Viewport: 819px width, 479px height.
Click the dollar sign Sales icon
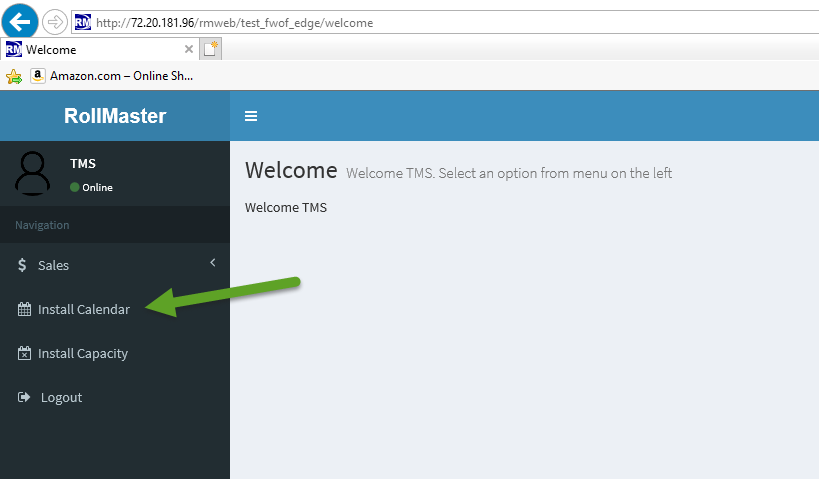[x=22, y=265]
